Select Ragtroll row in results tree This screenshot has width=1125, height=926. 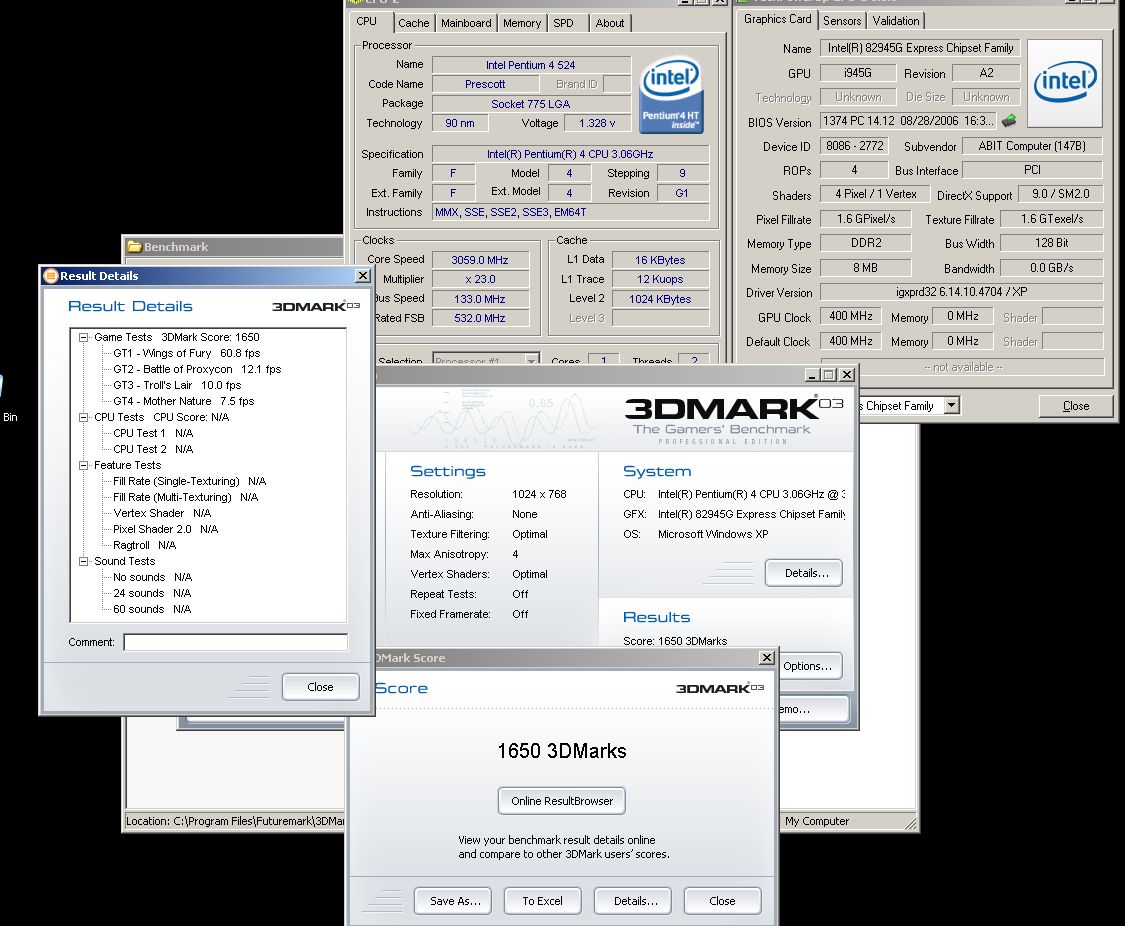tap(144, 545)
